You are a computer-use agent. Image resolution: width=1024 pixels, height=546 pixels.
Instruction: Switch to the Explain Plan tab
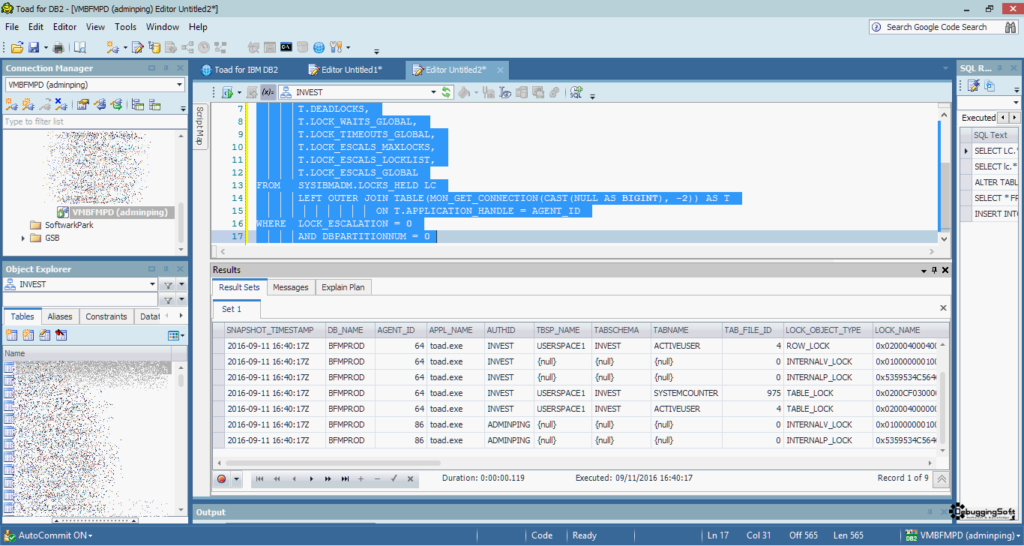click(343, 287)
